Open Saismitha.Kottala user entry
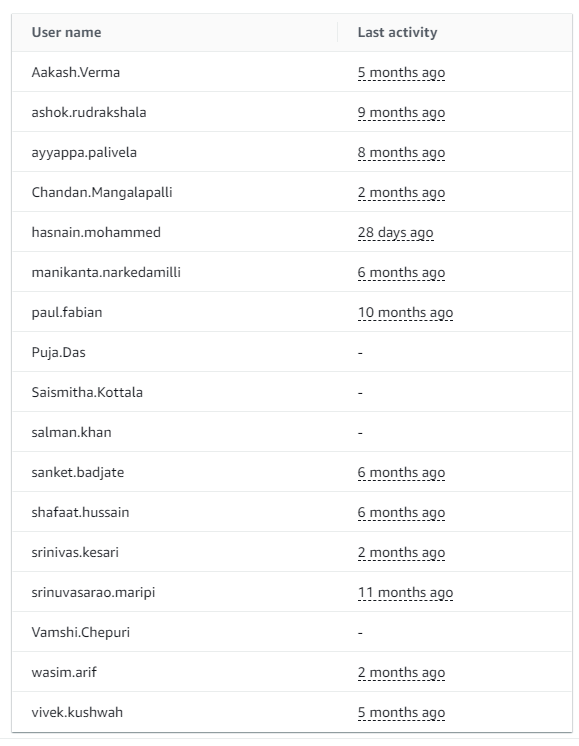This screenshot has width=579, height=746. point(87,392)
